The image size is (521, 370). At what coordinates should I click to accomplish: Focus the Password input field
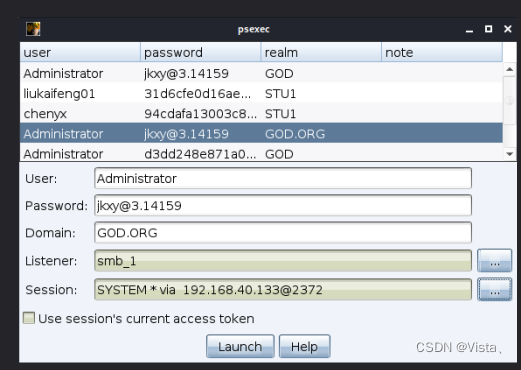(283, 205)
